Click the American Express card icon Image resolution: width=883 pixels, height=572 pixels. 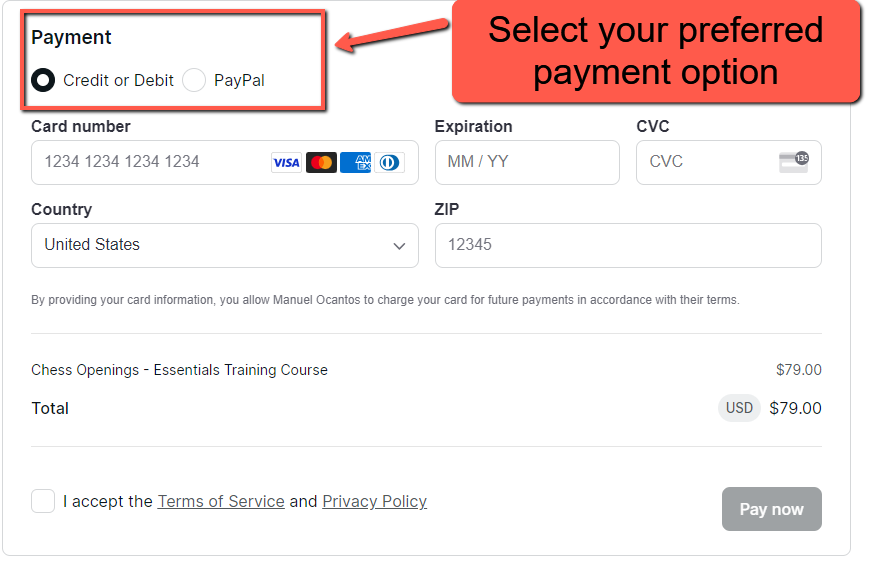tap(355, 163)
